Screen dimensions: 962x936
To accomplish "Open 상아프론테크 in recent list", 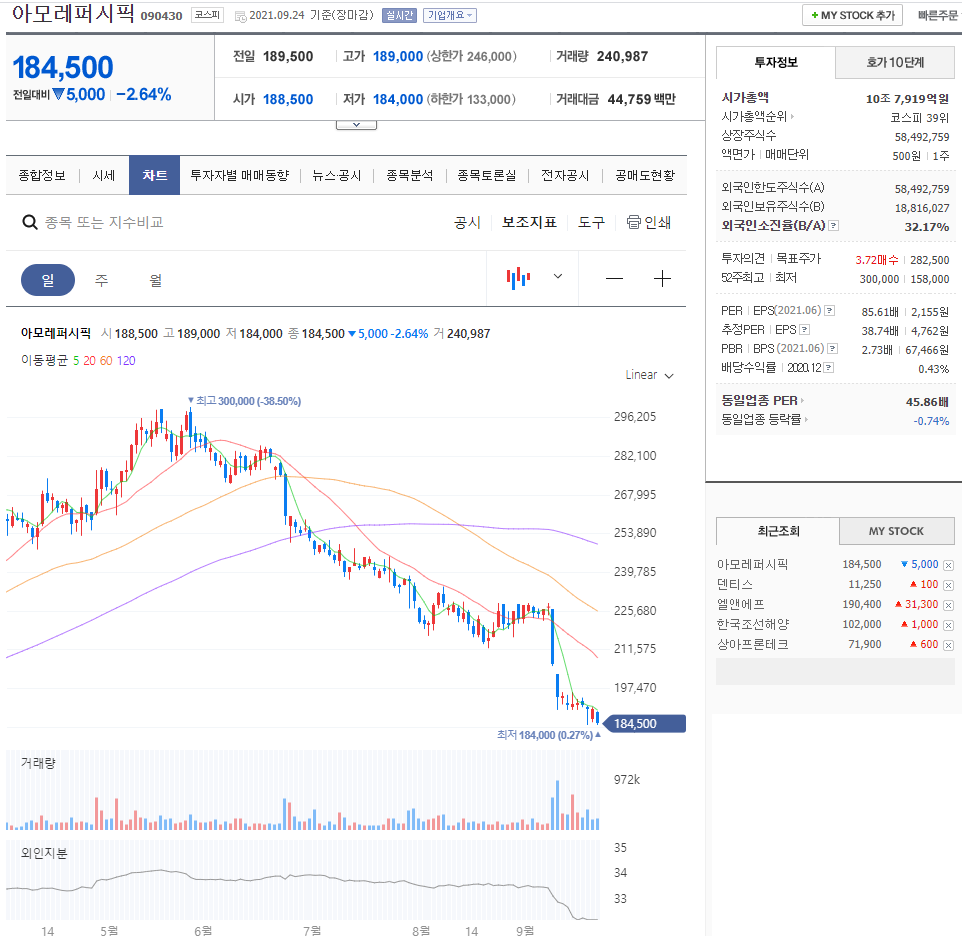I will [753, 645].
